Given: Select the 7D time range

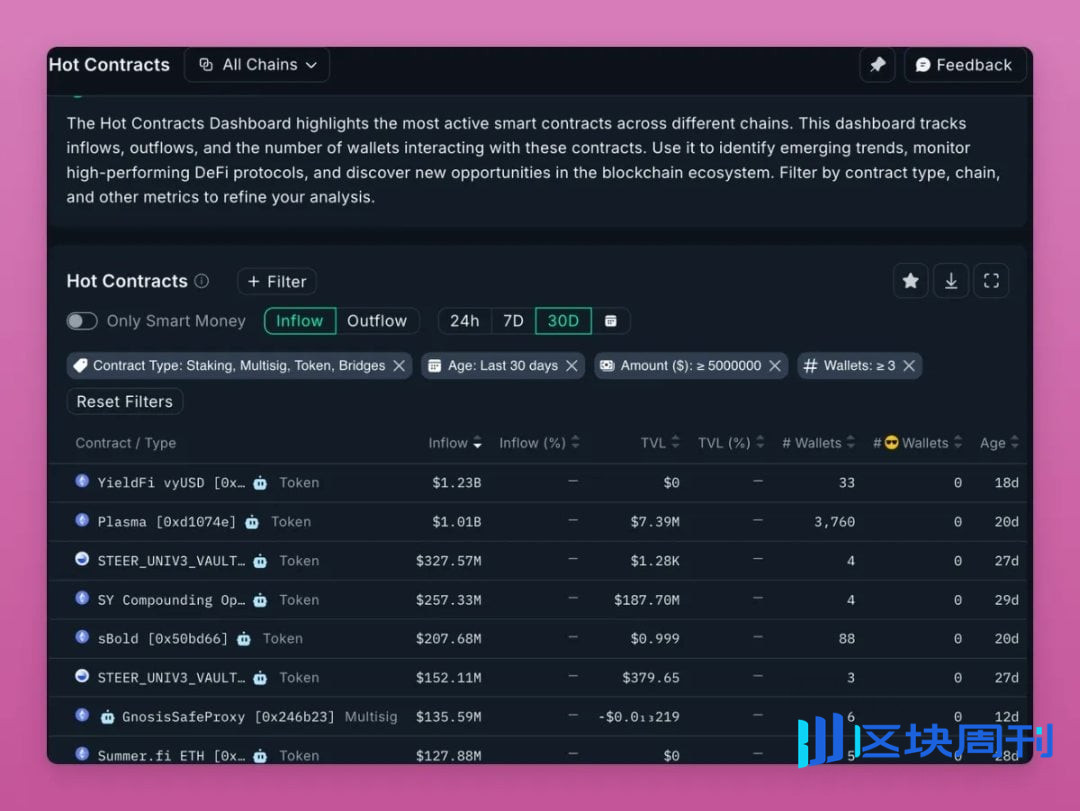Looking at the screenshot, I should click(x=513, y=321).
